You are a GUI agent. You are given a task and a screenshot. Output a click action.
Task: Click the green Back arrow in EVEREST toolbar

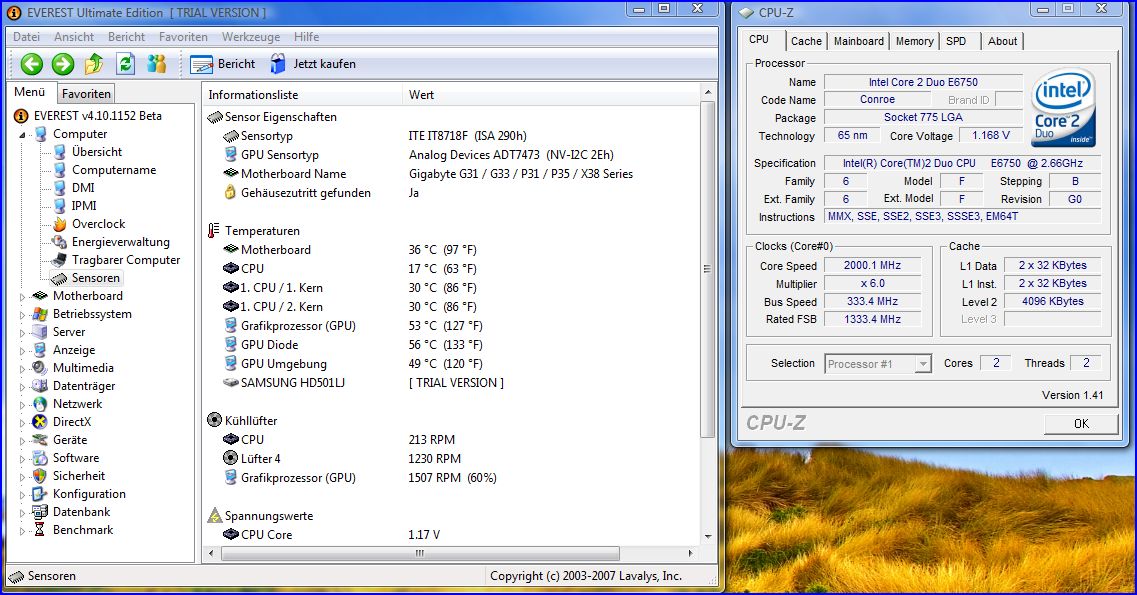31,64
